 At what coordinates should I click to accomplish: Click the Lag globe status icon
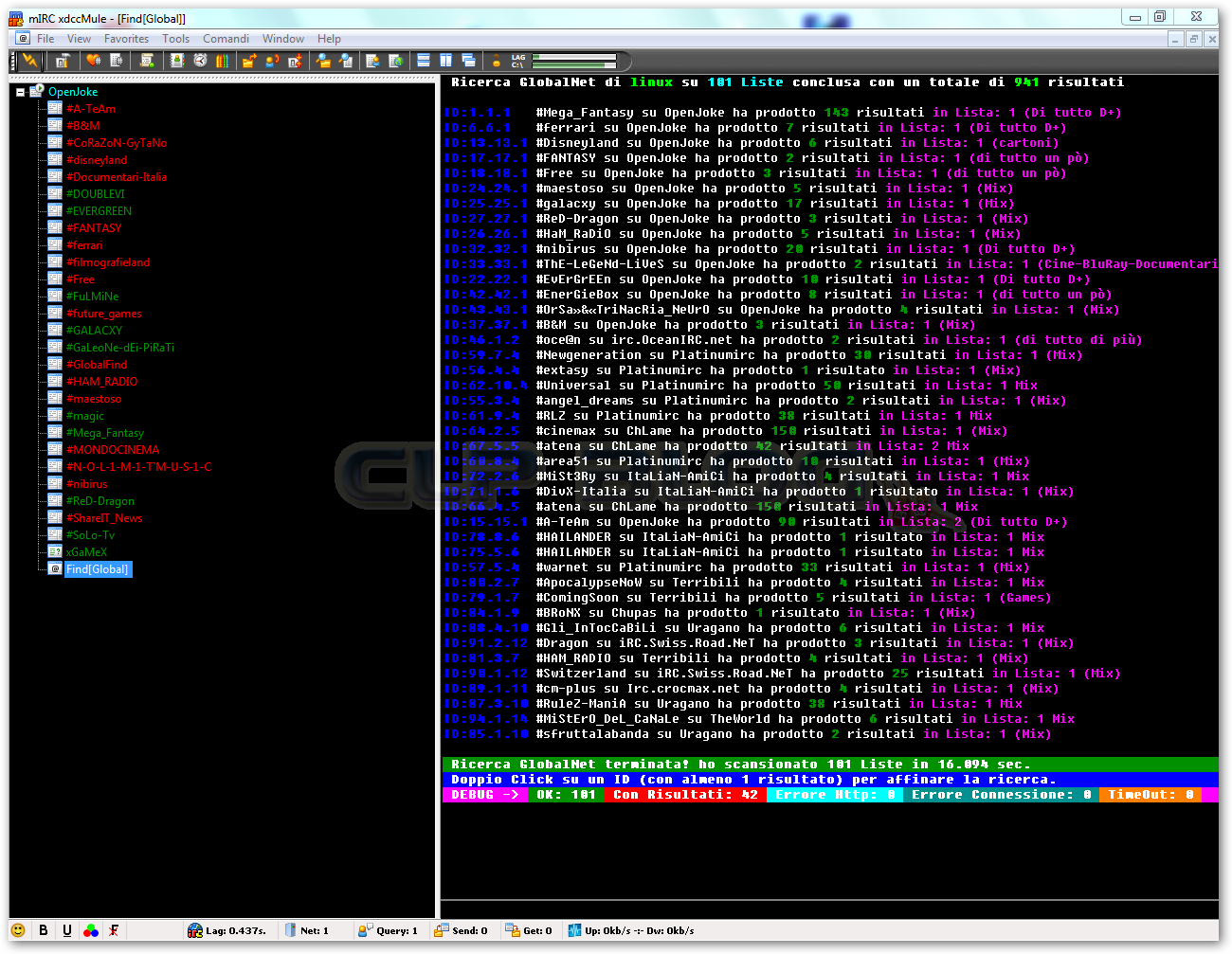[x=195, y=930]
